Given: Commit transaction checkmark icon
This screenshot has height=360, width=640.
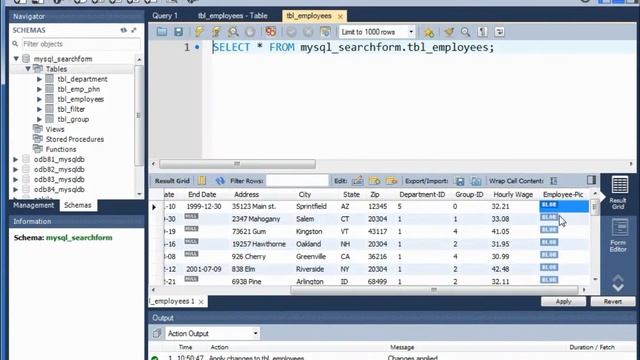Looking at the screenshot, I should (x=291, y=32).
